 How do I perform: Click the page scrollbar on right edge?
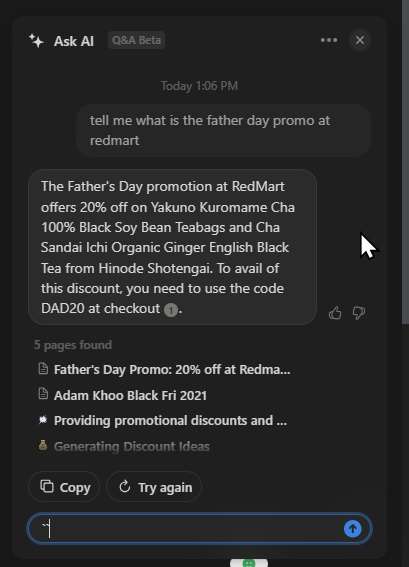405,163
